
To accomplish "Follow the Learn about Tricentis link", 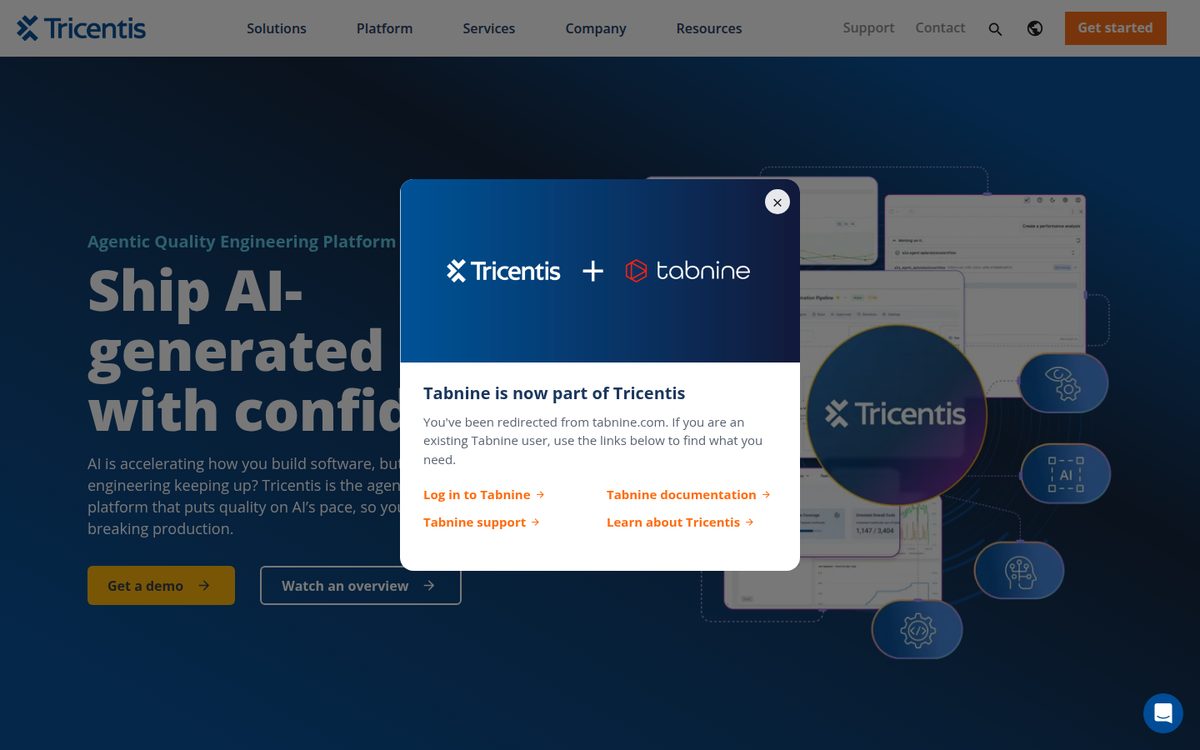I will click(680, 522).
